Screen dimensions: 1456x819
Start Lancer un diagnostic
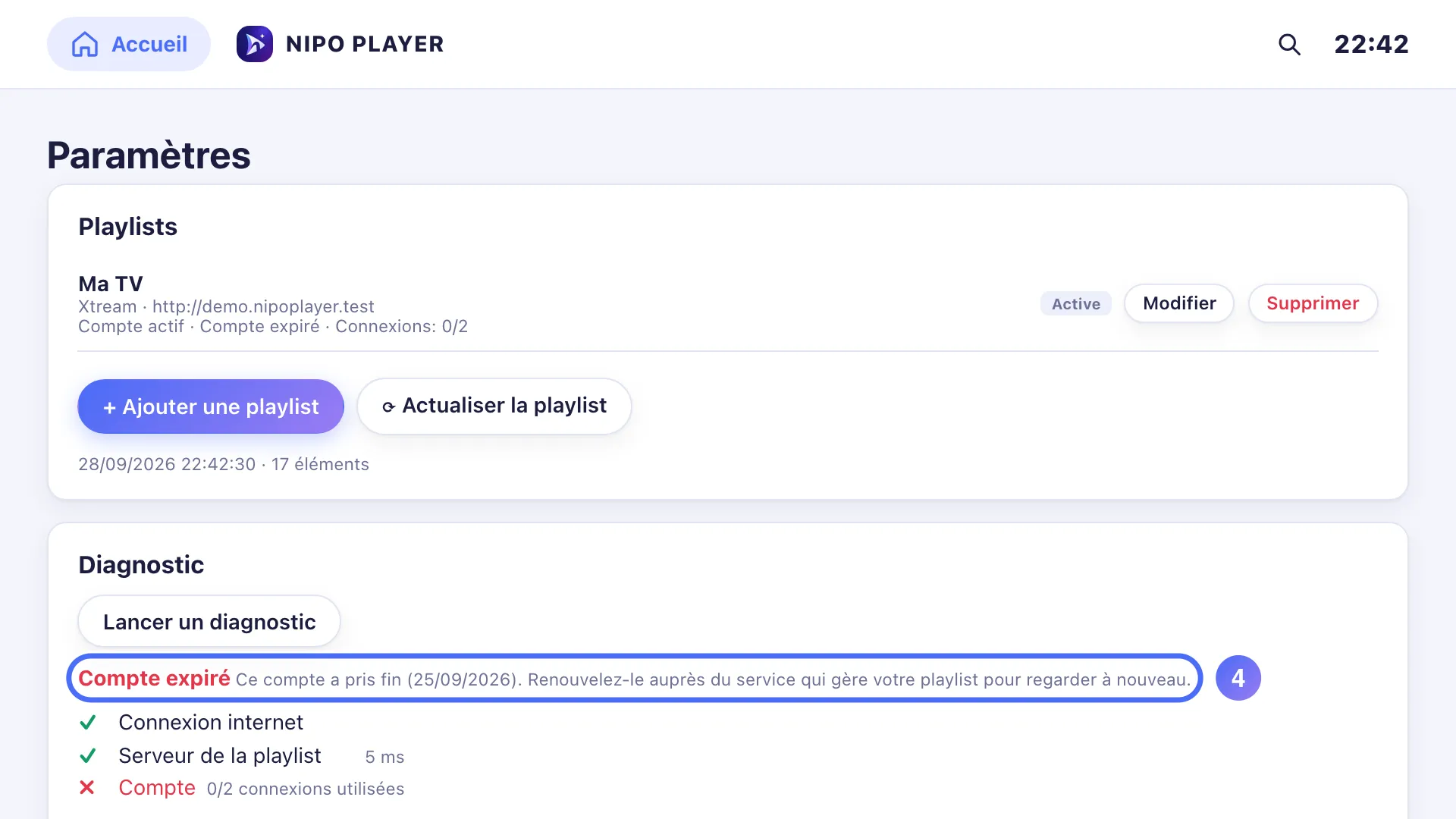click(x=209, y=622)
